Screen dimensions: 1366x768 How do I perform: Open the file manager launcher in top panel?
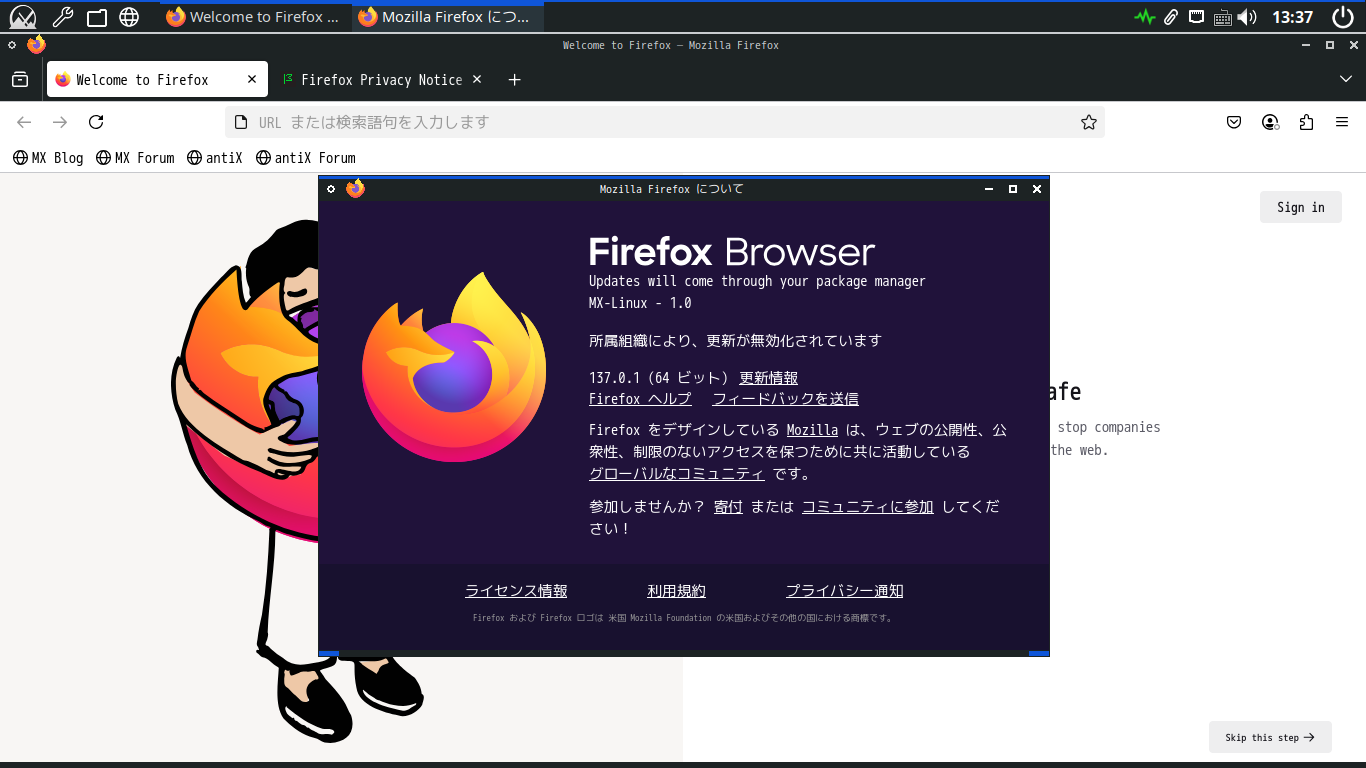pyautogui.click(x=96, y=17)
